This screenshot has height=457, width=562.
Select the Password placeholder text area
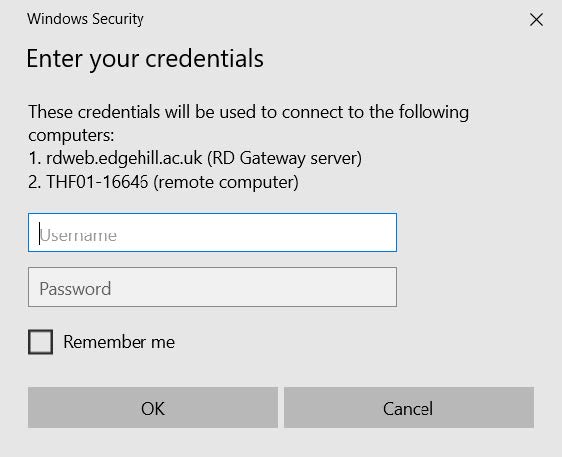(x=75, y=289)
